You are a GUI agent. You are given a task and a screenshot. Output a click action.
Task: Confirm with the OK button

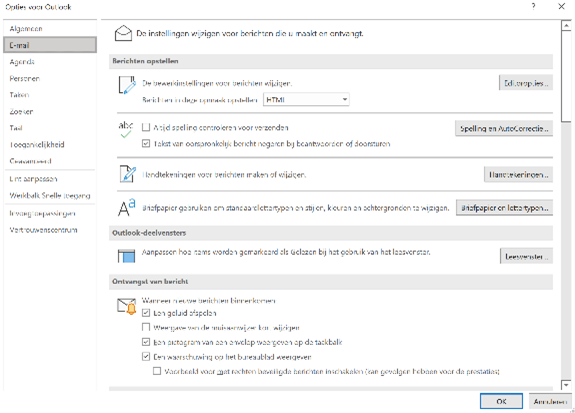pyautogui.click(x=501, y=401)
